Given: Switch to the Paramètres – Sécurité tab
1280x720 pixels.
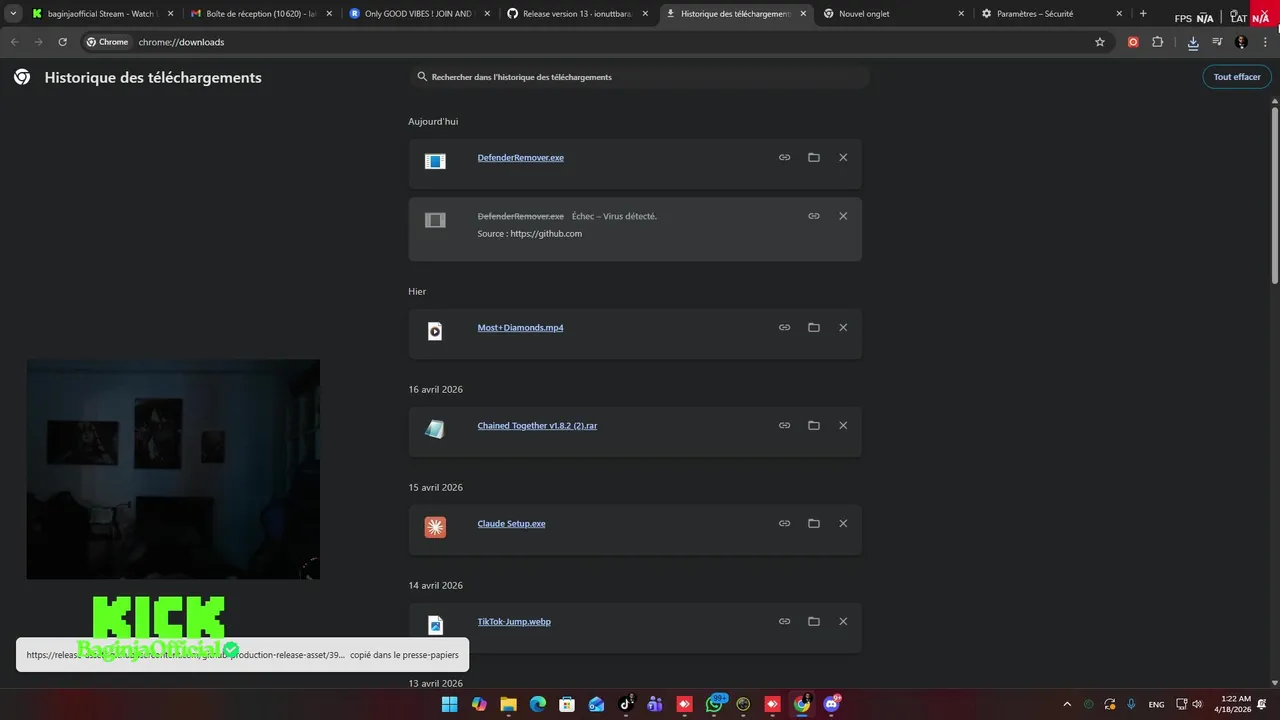Looking at the screenshot, I should [x=1052, y=14].
